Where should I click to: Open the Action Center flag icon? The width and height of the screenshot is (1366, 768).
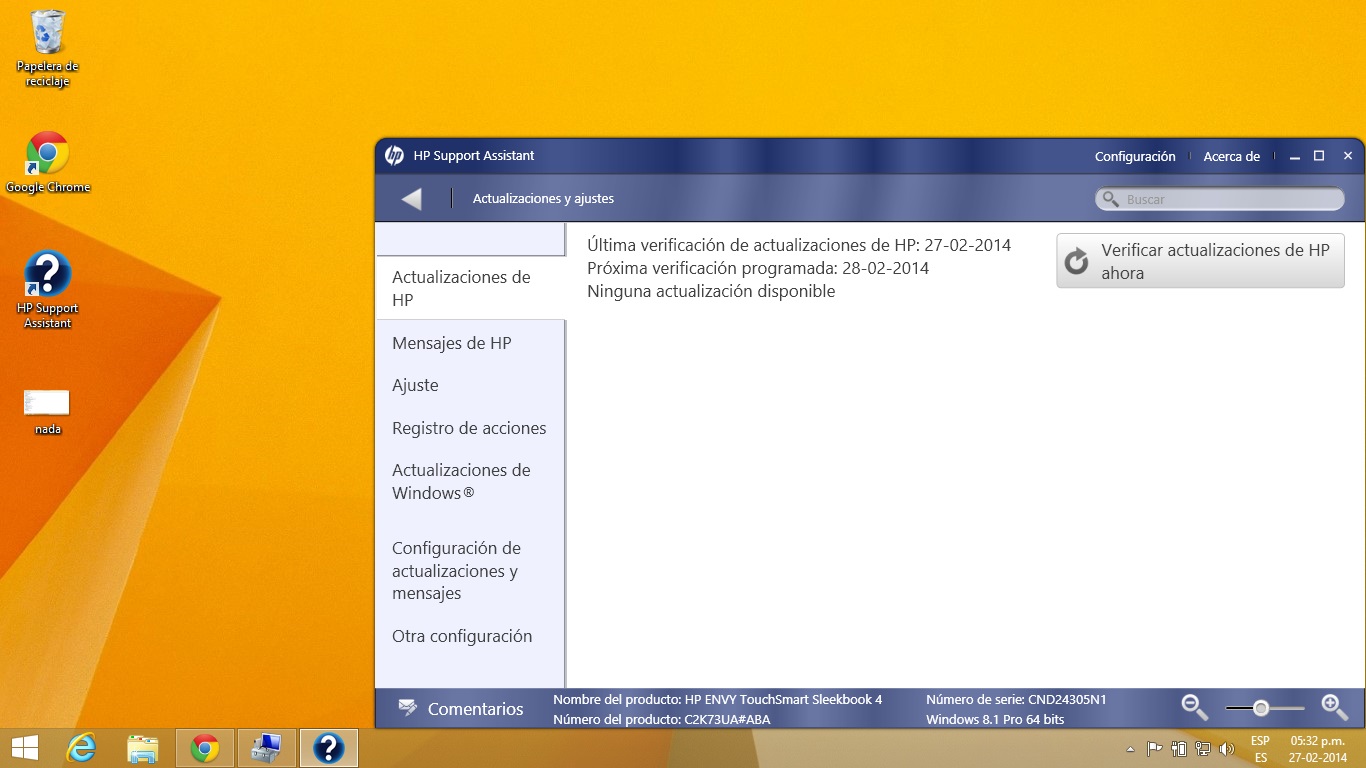coord(1154,748)
